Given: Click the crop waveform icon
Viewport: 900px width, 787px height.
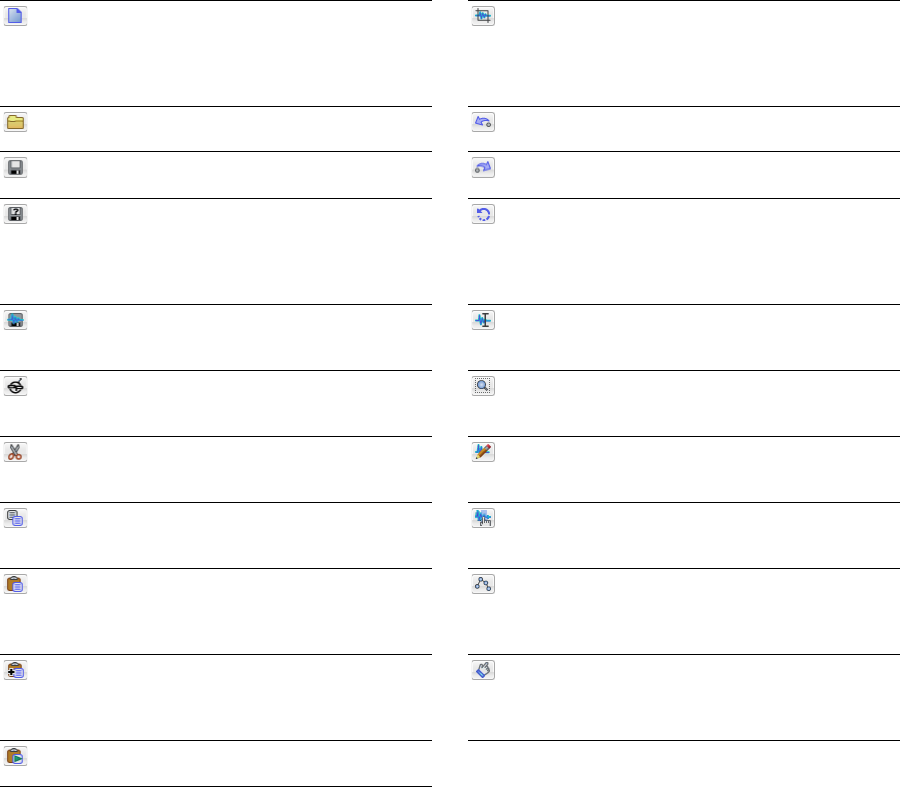Looking at the screenshot, I should [x=484, y=16].
